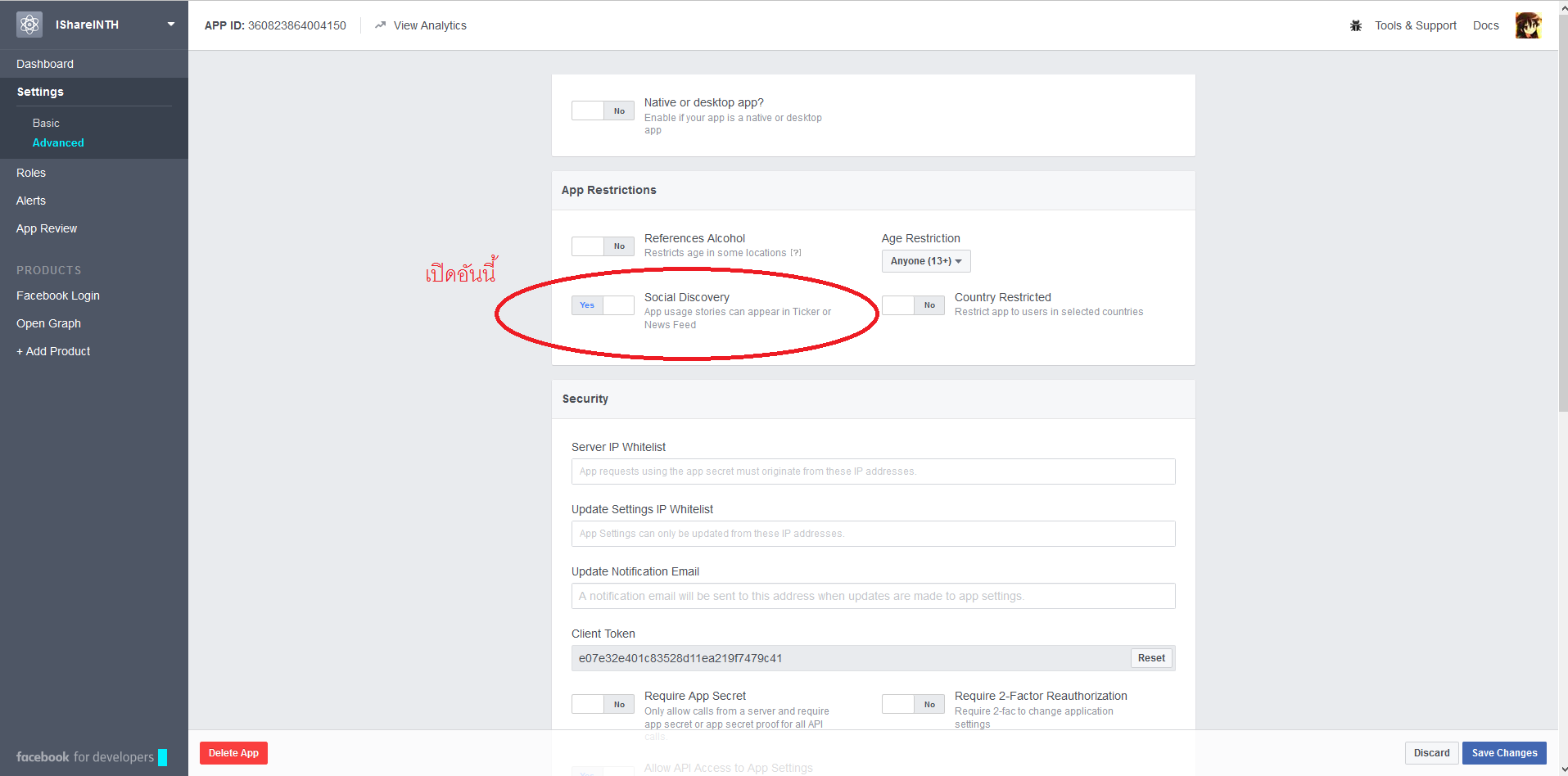Click the App Restrictions section header
1568x776 pixels.
point(873,190)
